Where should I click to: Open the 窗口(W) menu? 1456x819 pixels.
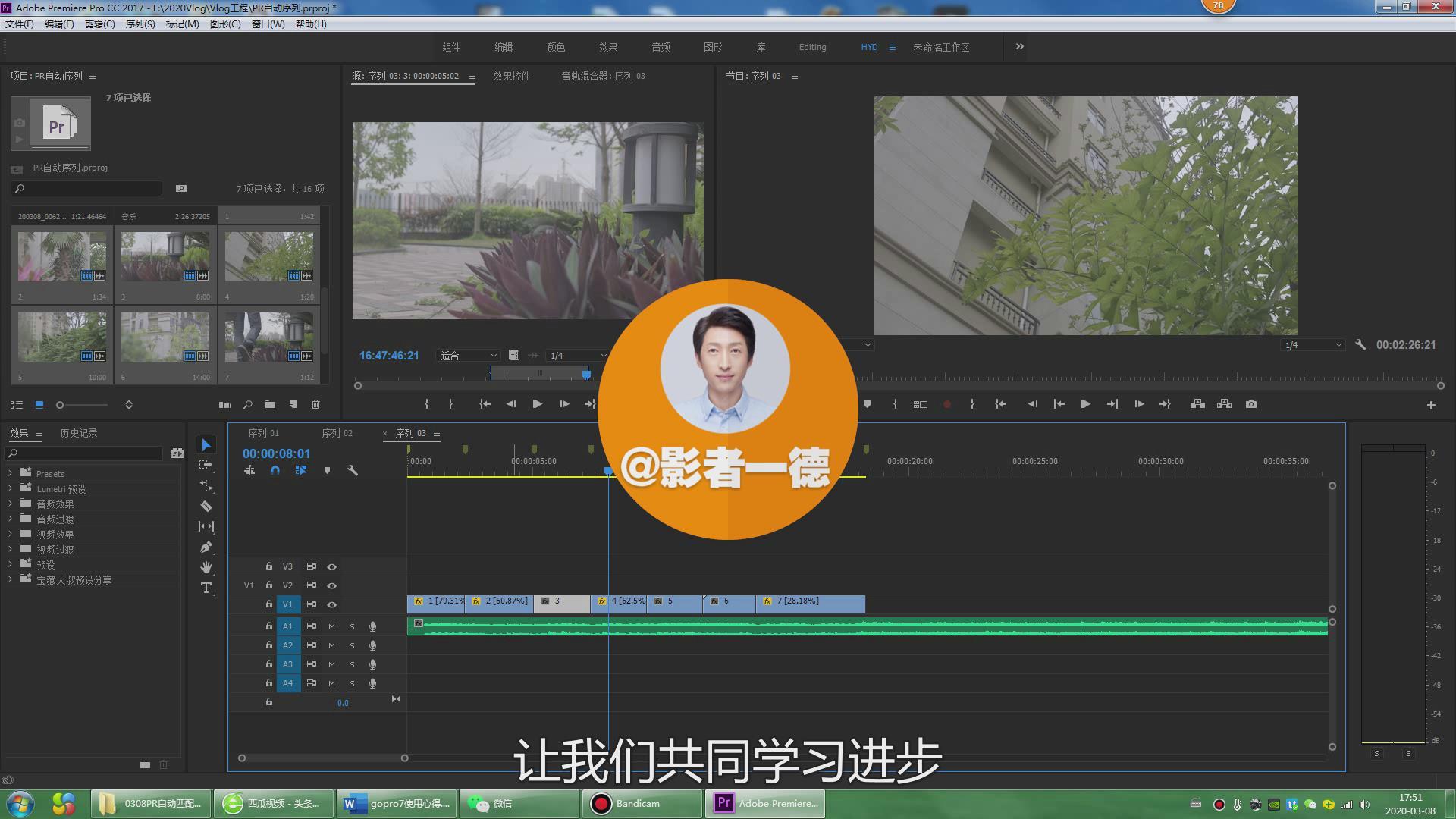pos(268,24)
